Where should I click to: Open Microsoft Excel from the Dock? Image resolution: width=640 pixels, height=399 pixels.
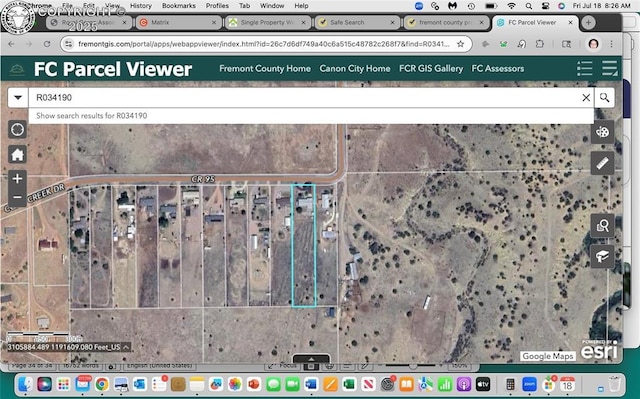point(349,384)
